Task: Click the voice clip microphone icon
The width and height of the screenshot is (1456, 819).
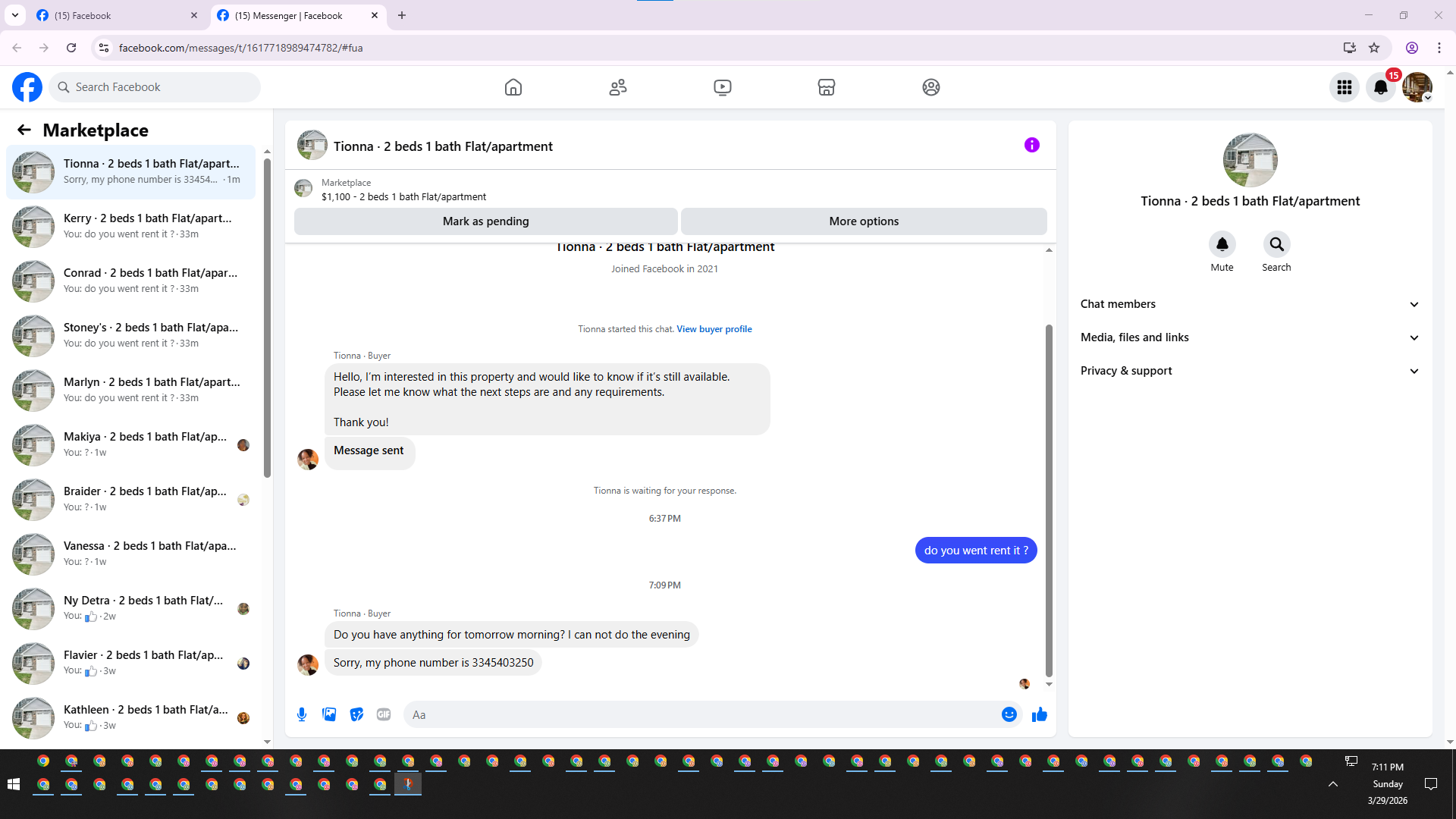Action: 302,714
